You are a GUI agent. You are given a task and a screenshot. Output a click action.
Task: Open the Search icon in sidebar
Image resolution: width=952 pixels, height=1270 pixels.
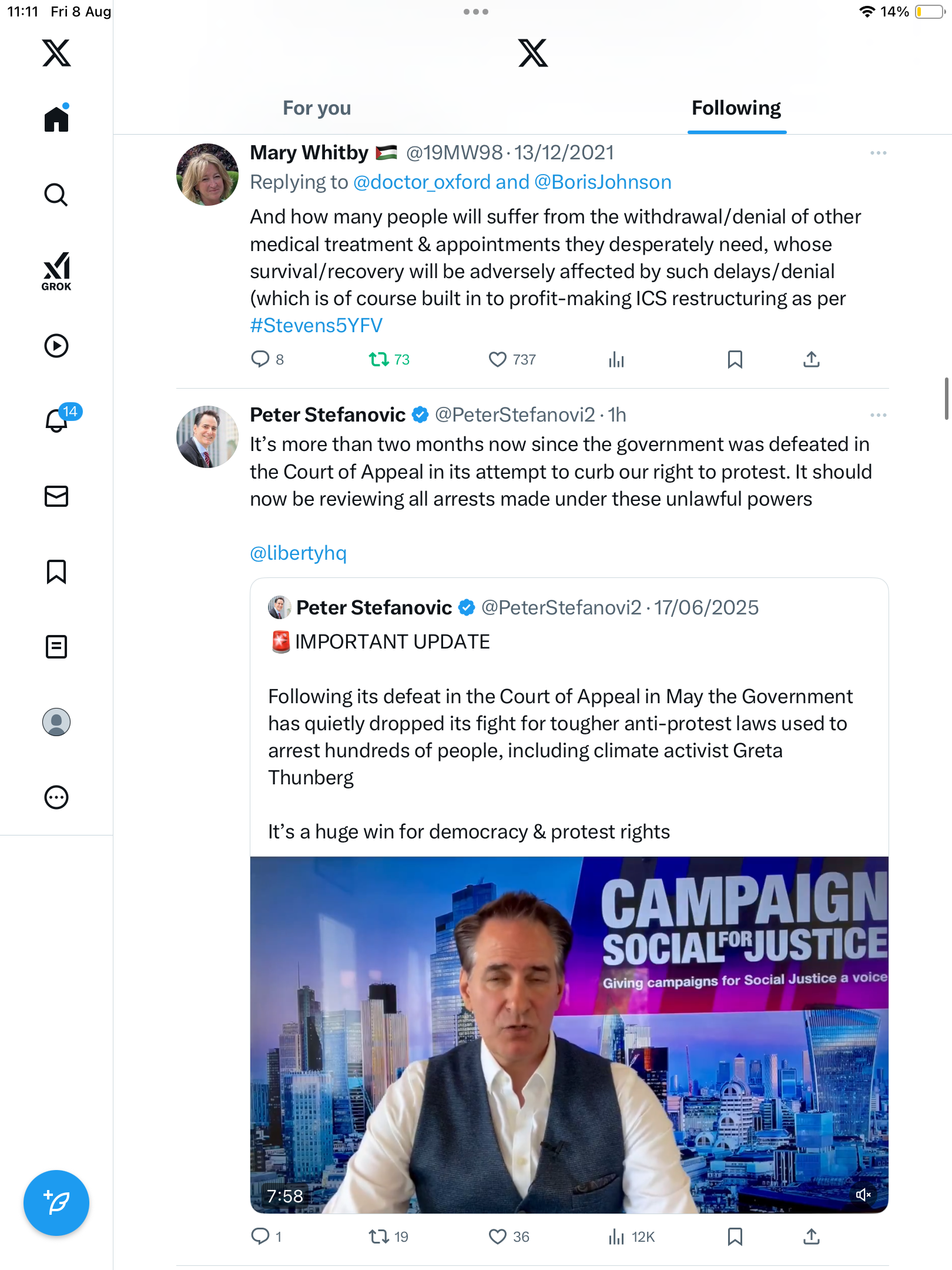pos(56,195)
